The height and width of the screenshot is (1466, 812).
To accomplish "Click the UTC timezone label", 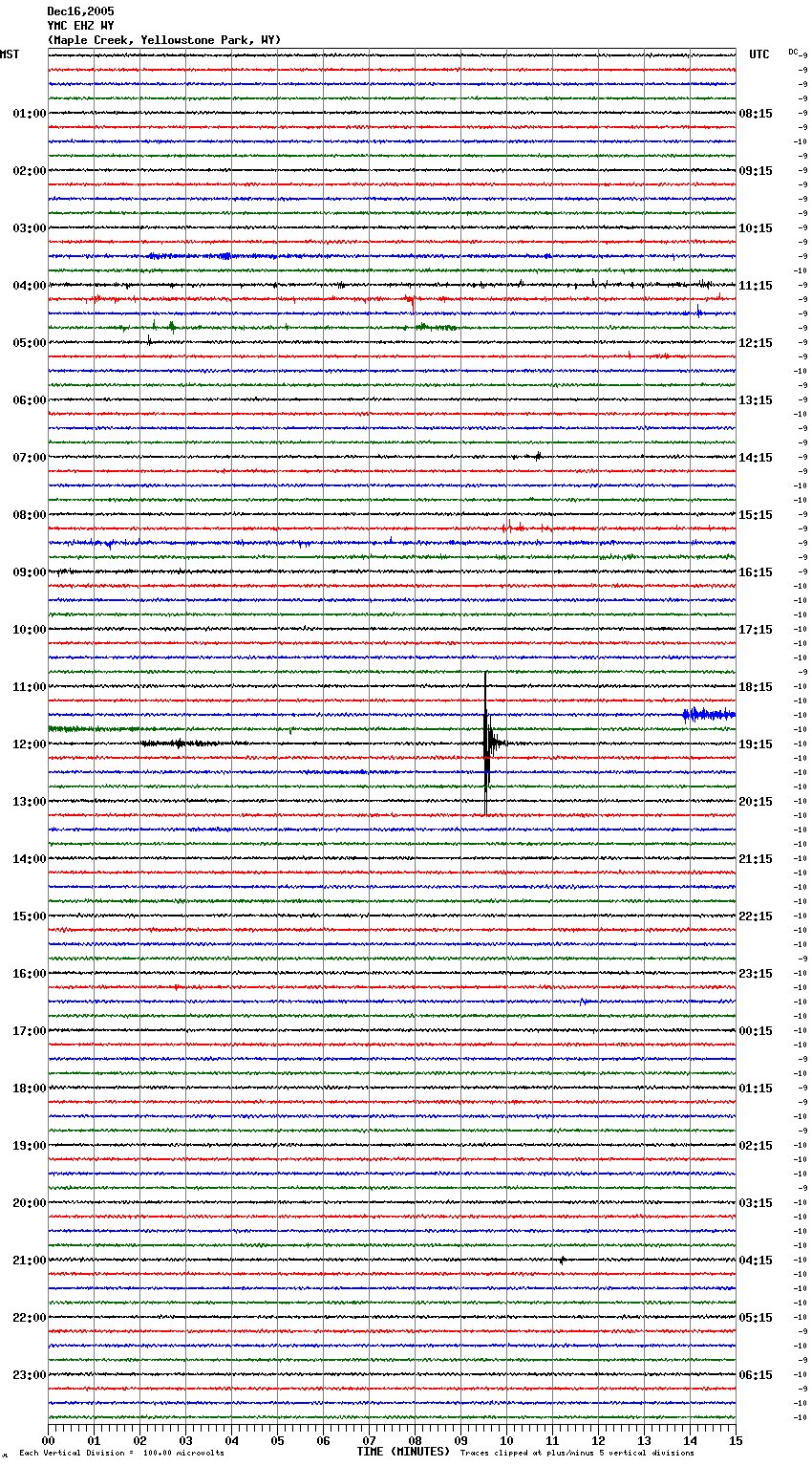I will coord(759,54).
